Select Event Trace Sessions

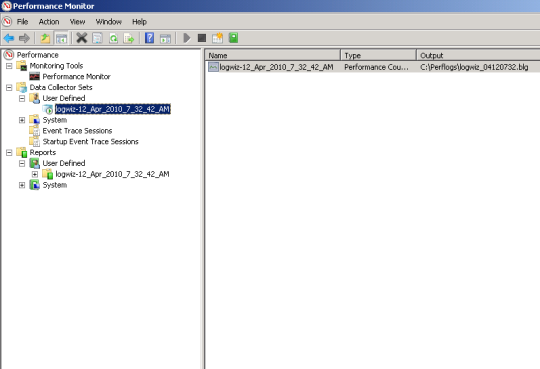[77, 131]
